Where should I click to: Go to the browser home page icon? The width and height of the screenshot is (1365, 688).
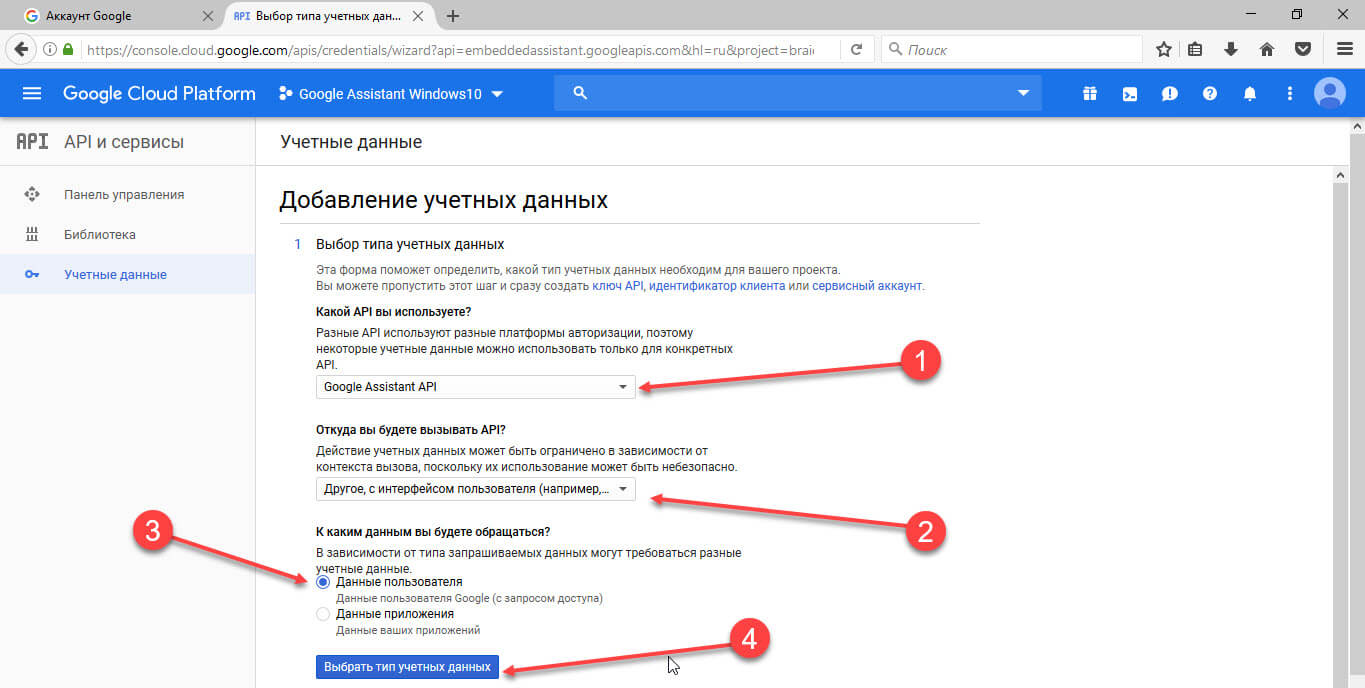click(1266, 49)
